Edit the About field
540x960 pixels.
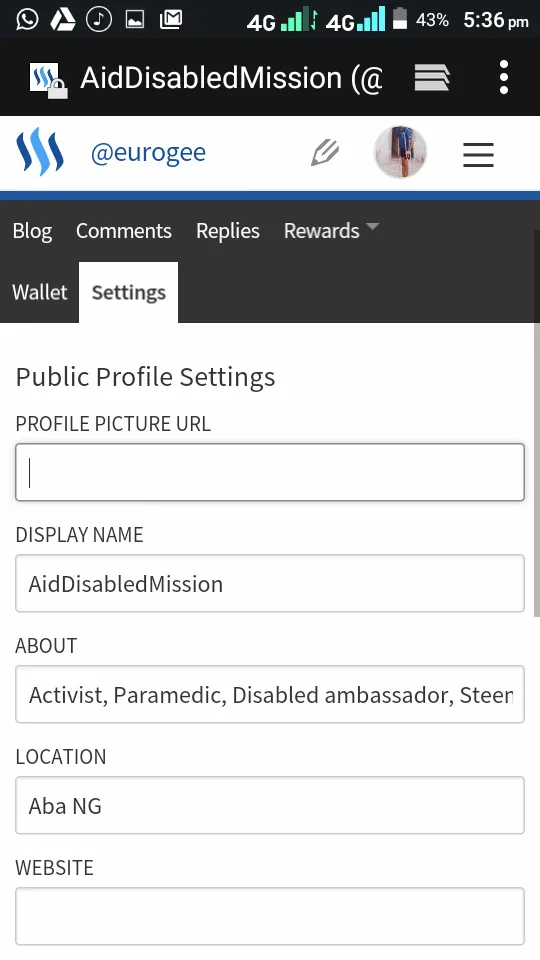coord(270,694)
